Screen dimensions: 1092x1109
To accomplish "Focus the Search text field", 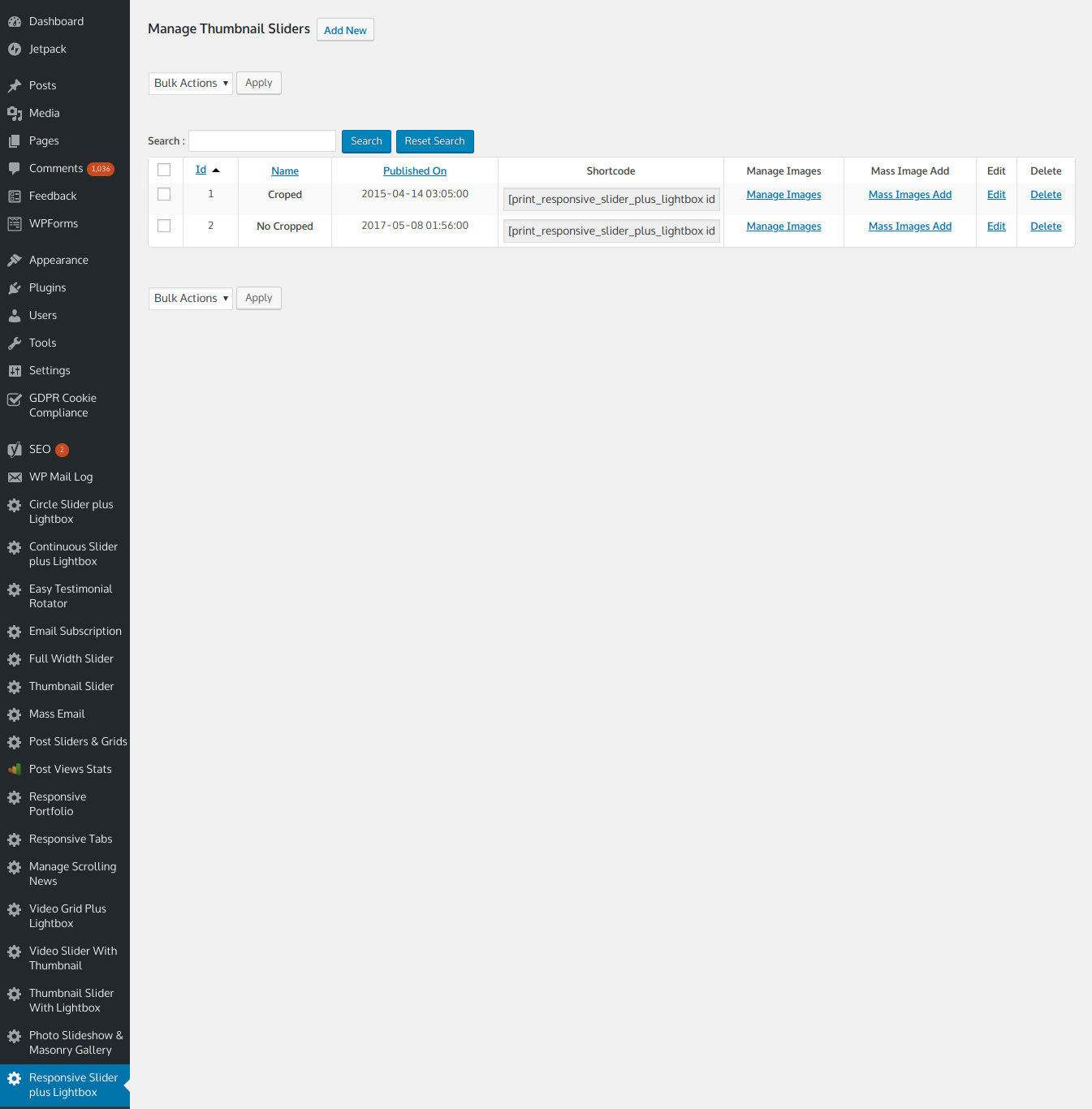I will [x=262, y=141].
